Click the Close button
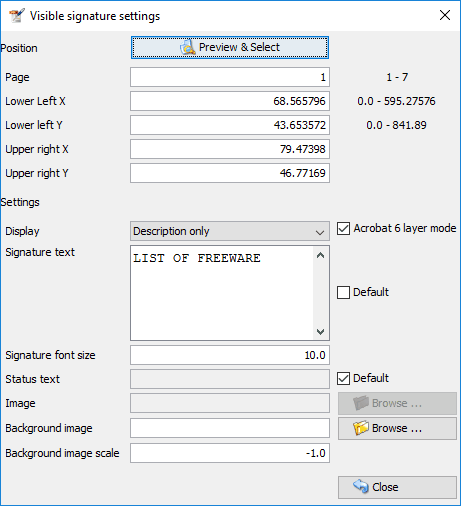 (x=397, y=487)
